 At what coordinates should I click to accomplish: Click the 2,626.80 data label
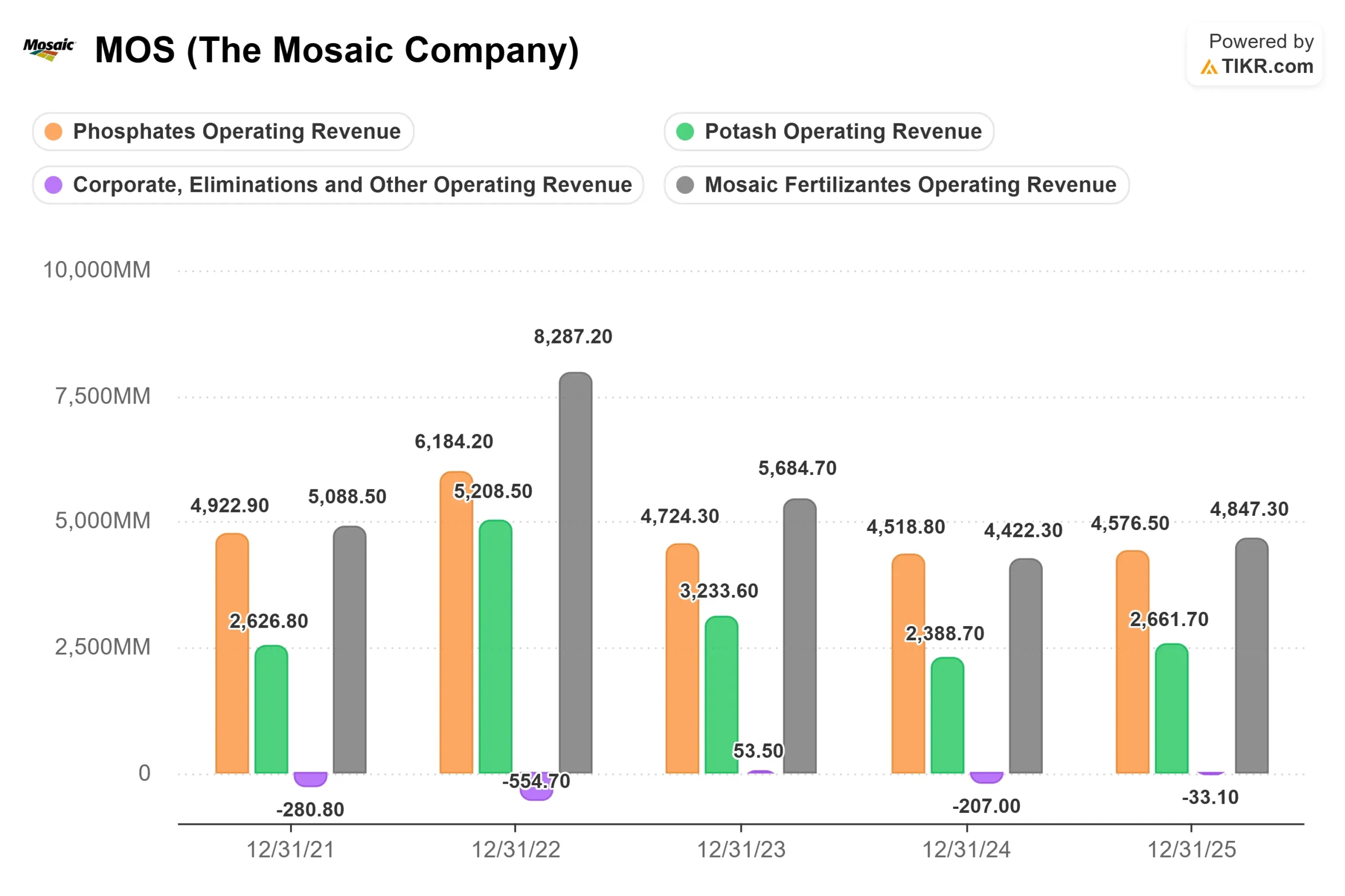click(x=268, y=621)
